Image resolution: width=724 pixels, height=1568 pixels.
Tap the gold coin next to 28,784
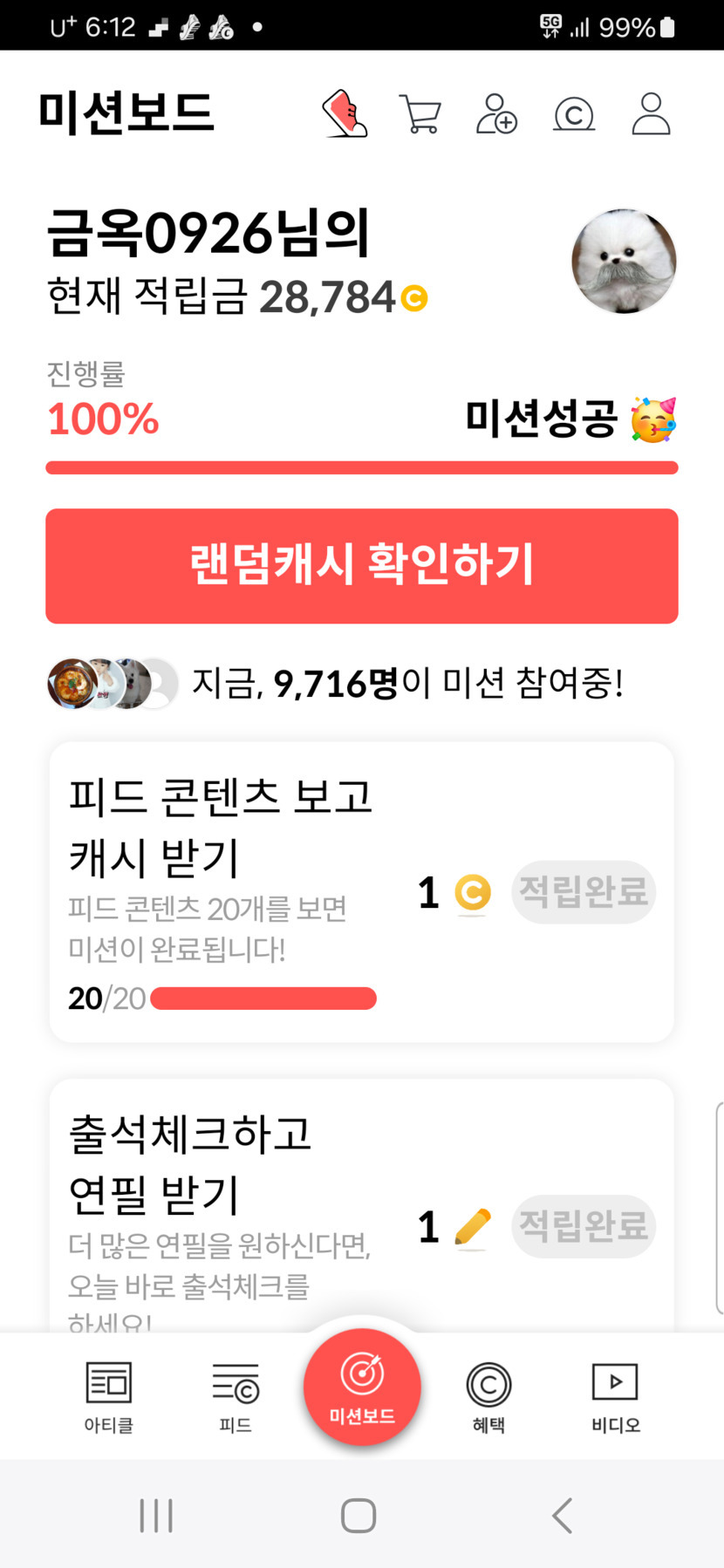coord(414,298)
